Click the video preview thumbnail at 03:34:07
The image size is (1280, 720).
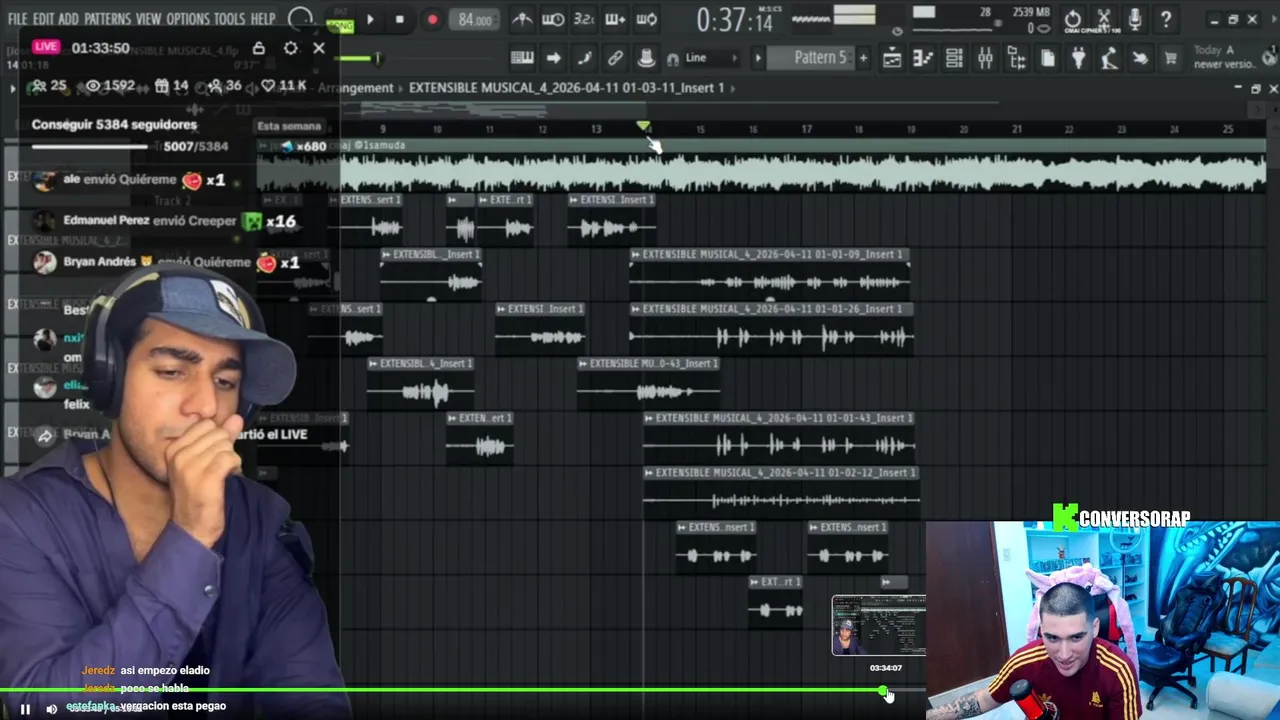point(879,626)
